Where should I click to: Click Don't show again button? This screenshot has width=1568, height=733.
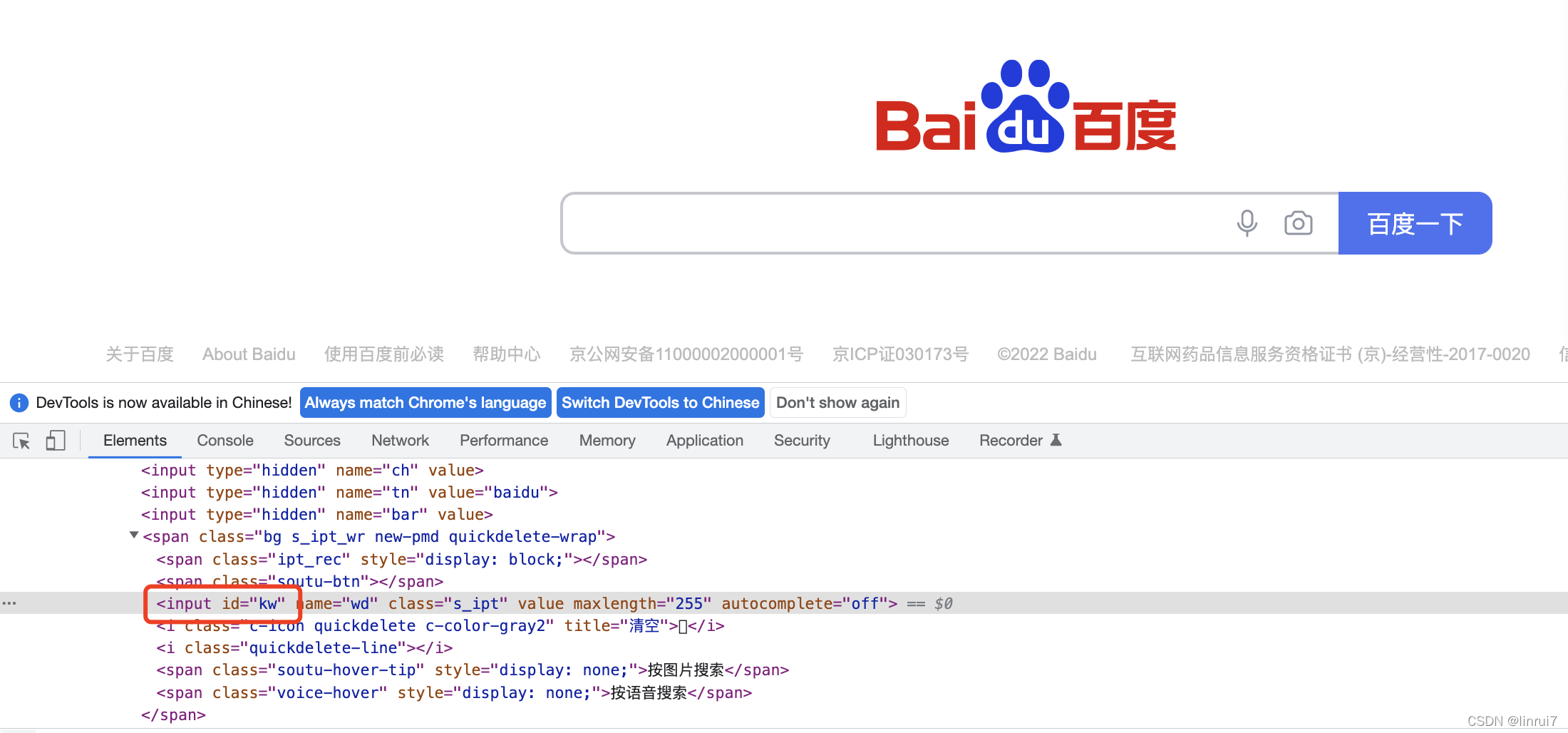(x=837, y=403)
